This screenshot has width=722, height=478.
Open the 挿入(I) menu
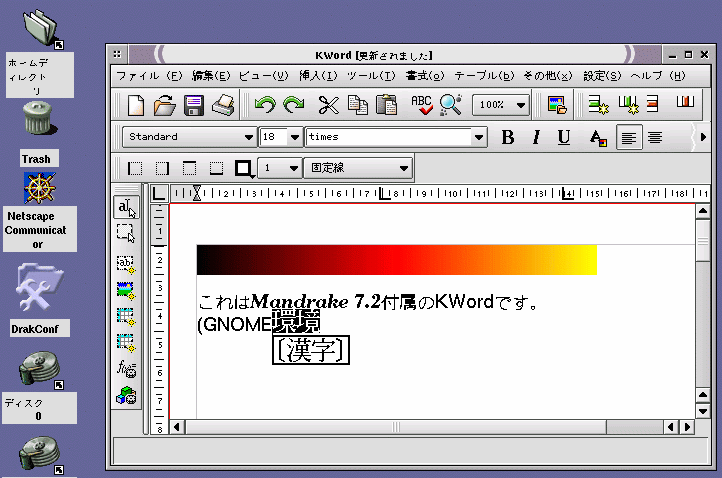click(318, 76)
